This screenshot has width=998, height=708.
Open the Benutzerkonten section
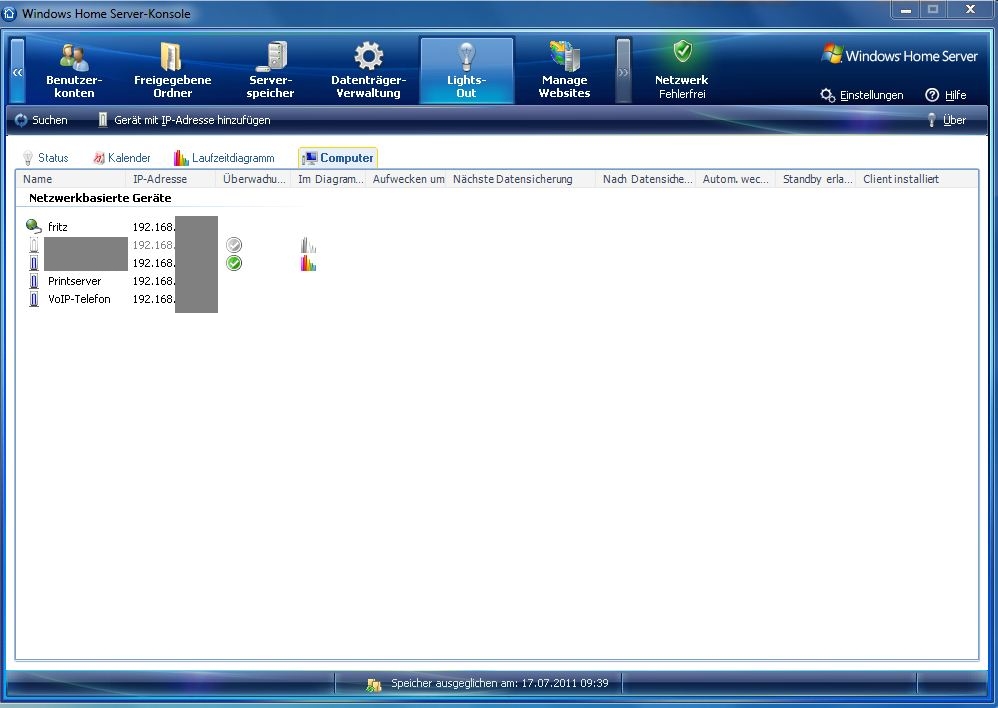tap(74, 70)
